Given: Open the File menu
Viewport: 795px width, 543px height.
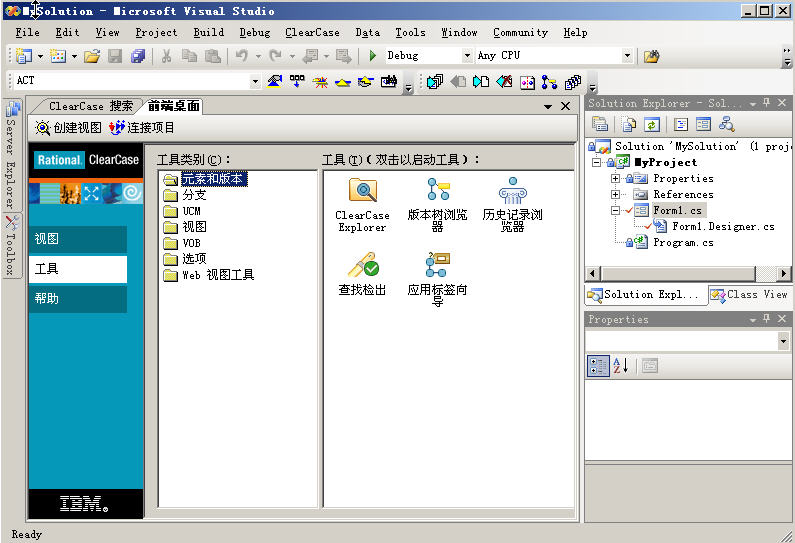Looking at the screenshot, I should [27, 32].
